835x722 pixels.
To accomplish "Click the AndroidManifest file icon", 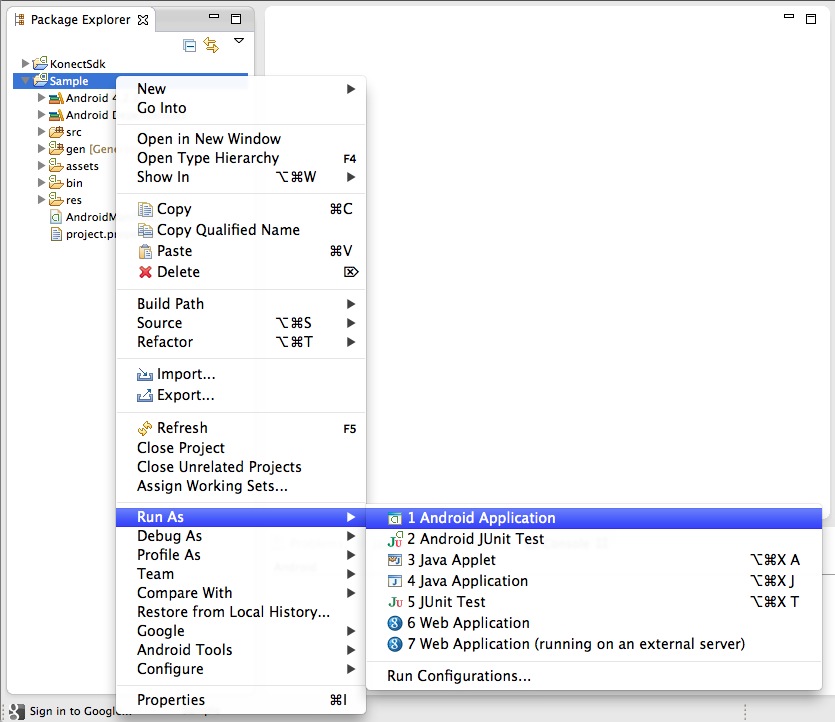I will tap(55, 217).
